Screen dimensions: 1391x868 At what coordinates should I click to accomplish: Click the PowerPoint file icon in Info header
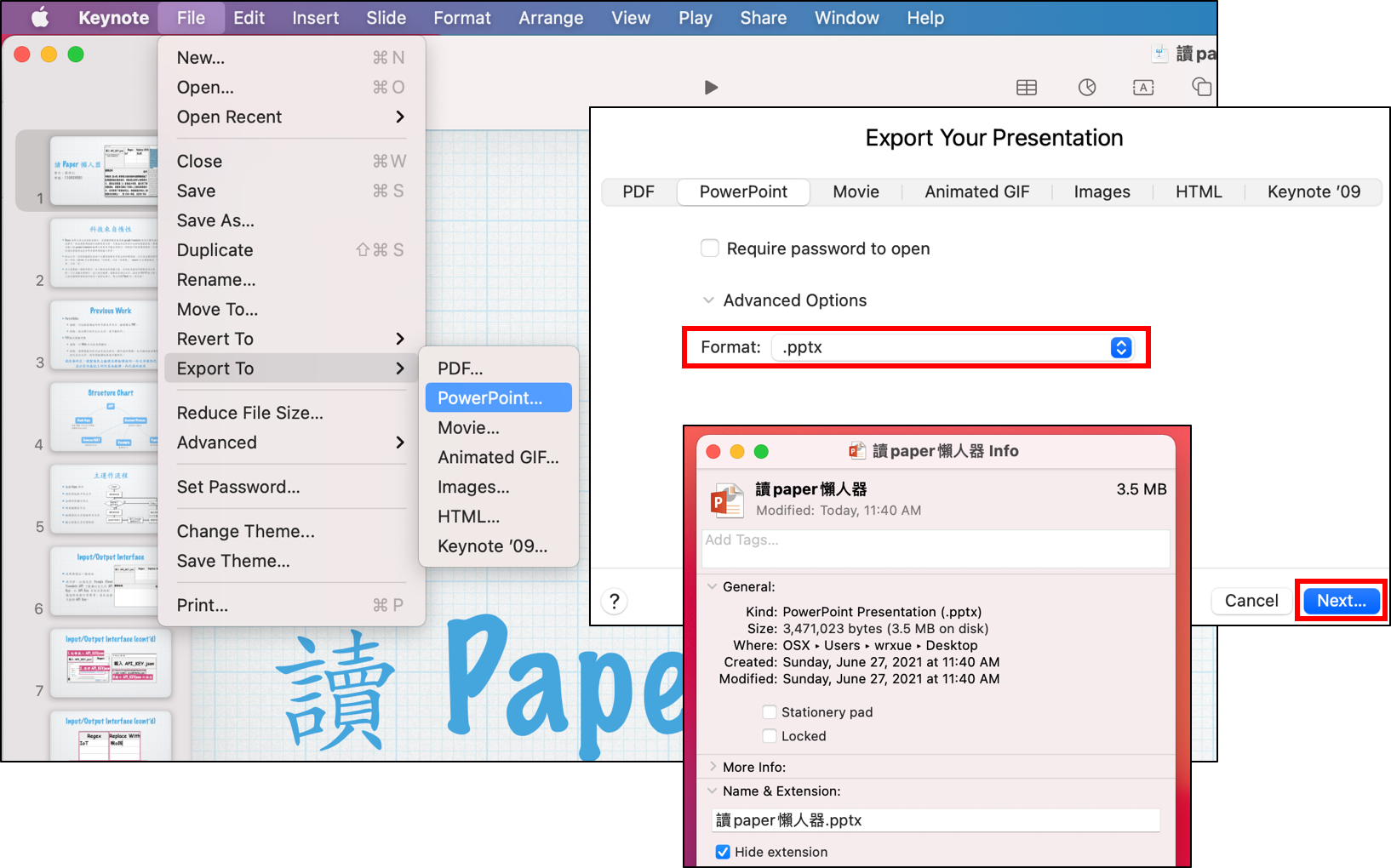(x=727, y=500)
